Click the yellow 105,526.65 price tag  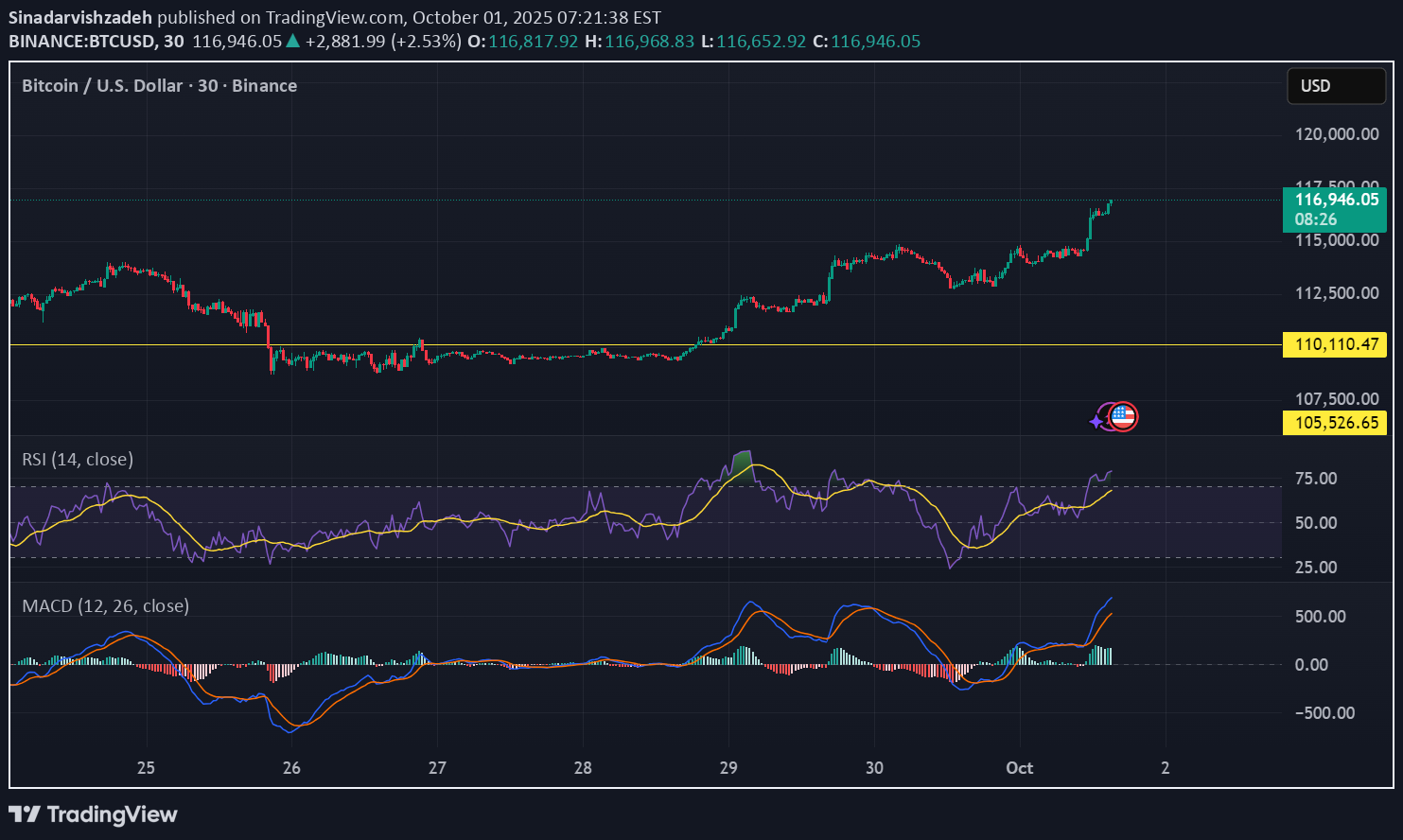(1334, 423)
